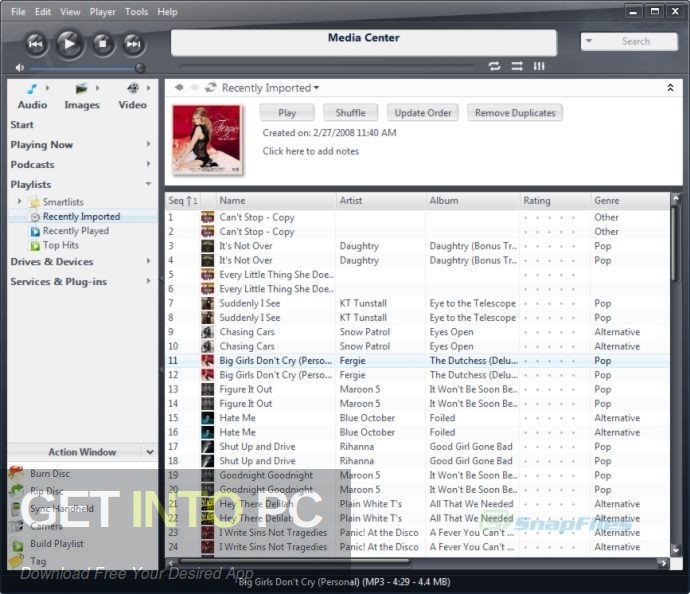Set rating dots for Chasing Cars row 9
This screenshot has width=690, height=594.
[549, 333]
